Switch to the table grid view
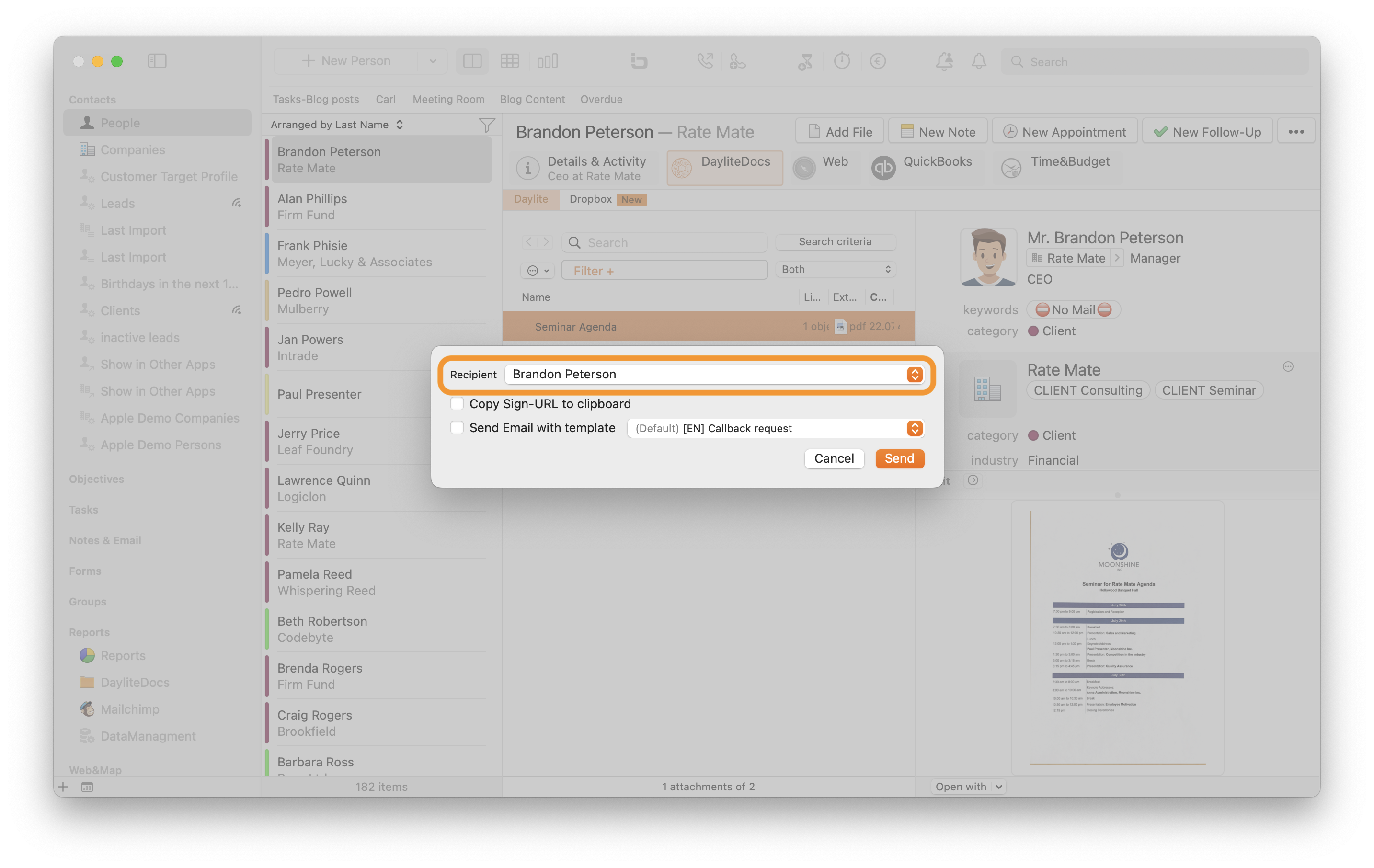This screenshot has width=1374, height=868. 510,60
